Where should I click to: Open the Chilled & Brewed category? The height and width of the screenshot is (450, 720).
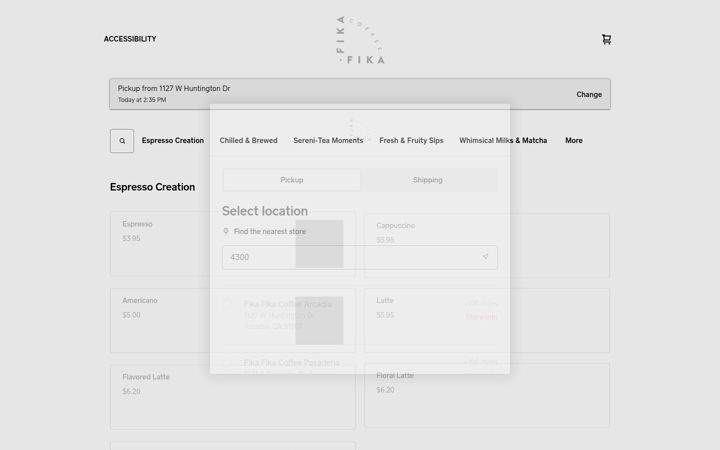coord(248,141)
